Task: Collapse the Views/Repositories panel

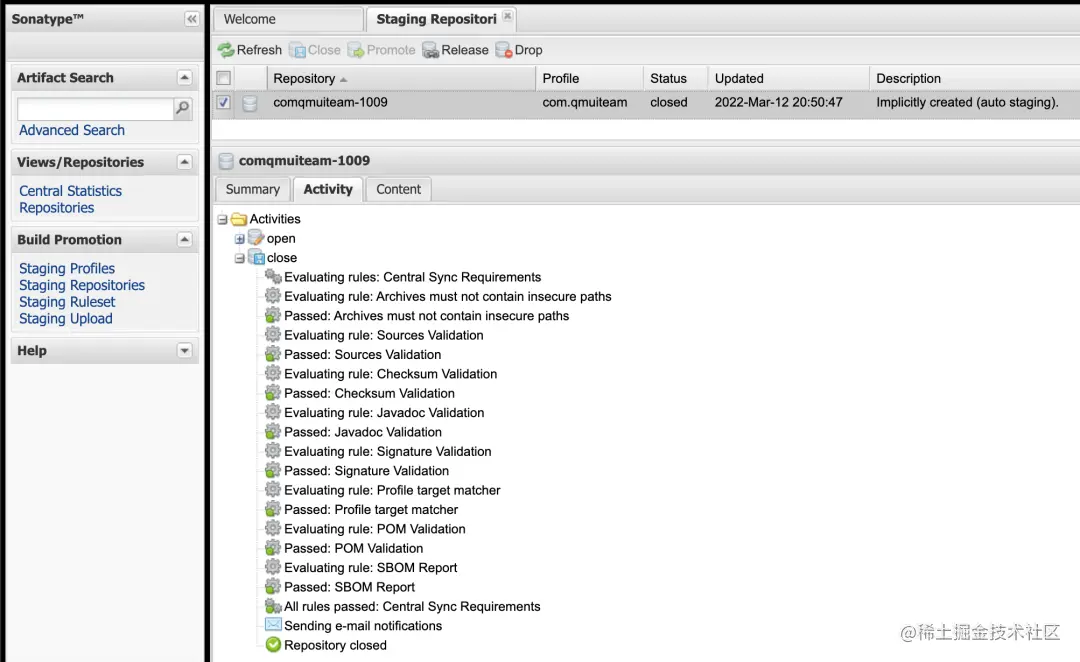Action: pyautogui.click(x=184, y=162)
